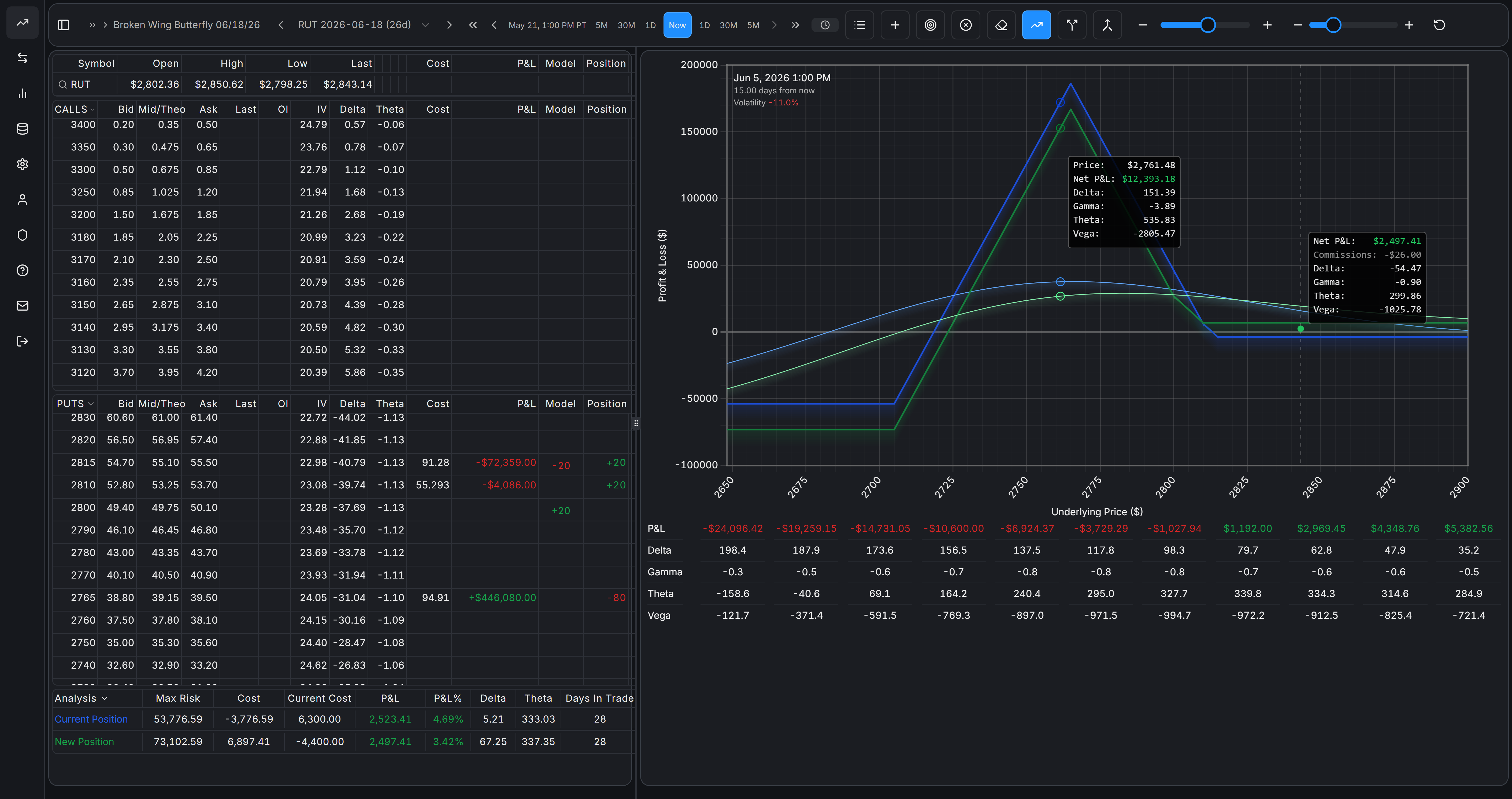
Task: Expand the PUTS section dropdown
Action: pyautogui.click(x=90, y=404)
